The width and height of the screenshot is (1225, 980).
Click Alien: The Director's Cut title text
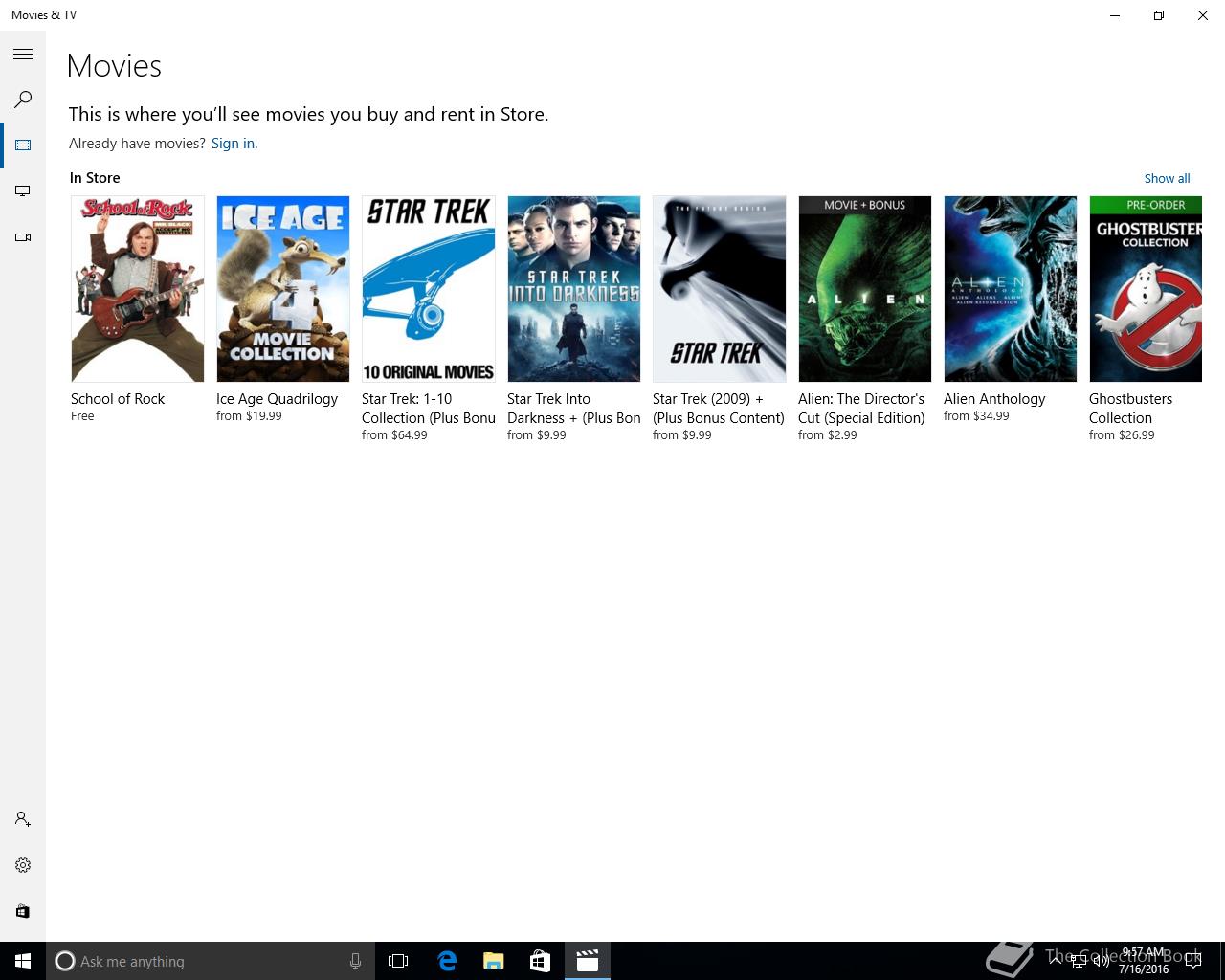pos(861,409)
